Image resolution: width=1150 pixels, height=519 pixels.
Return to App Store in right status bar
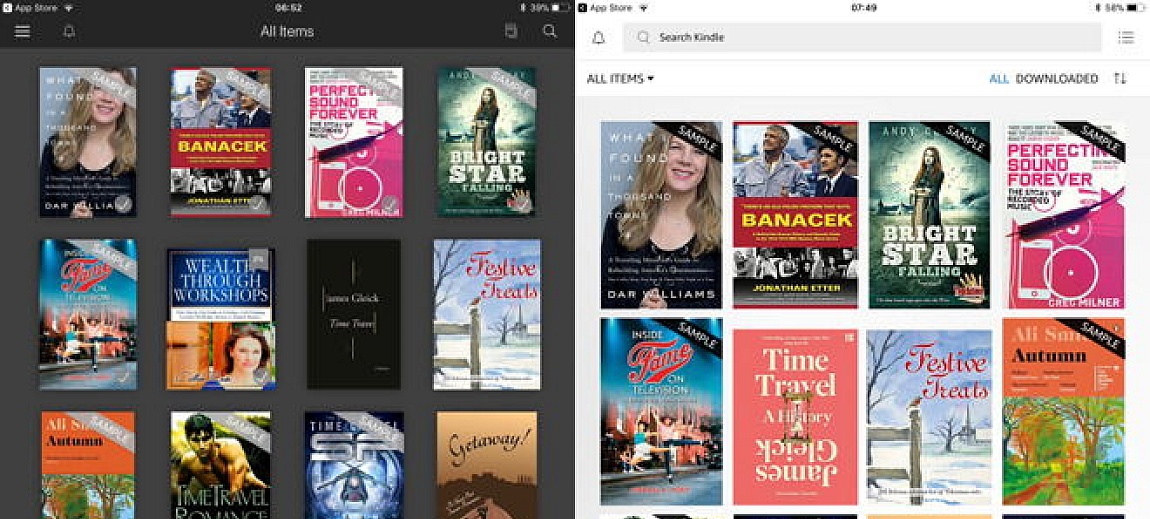pyautogui.click(x=603, y=7)
